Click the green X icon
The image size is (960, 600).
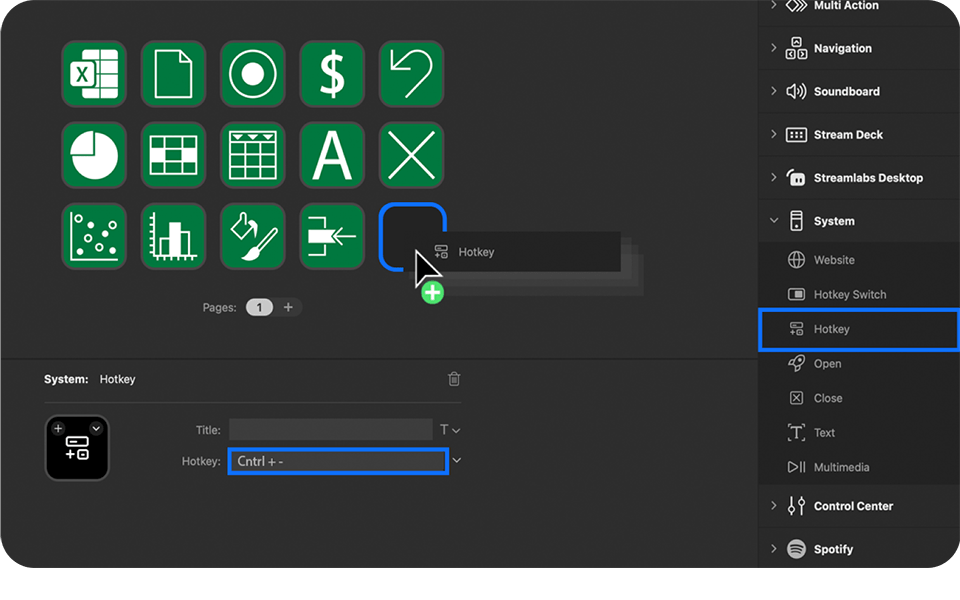[x=411, y=155]
